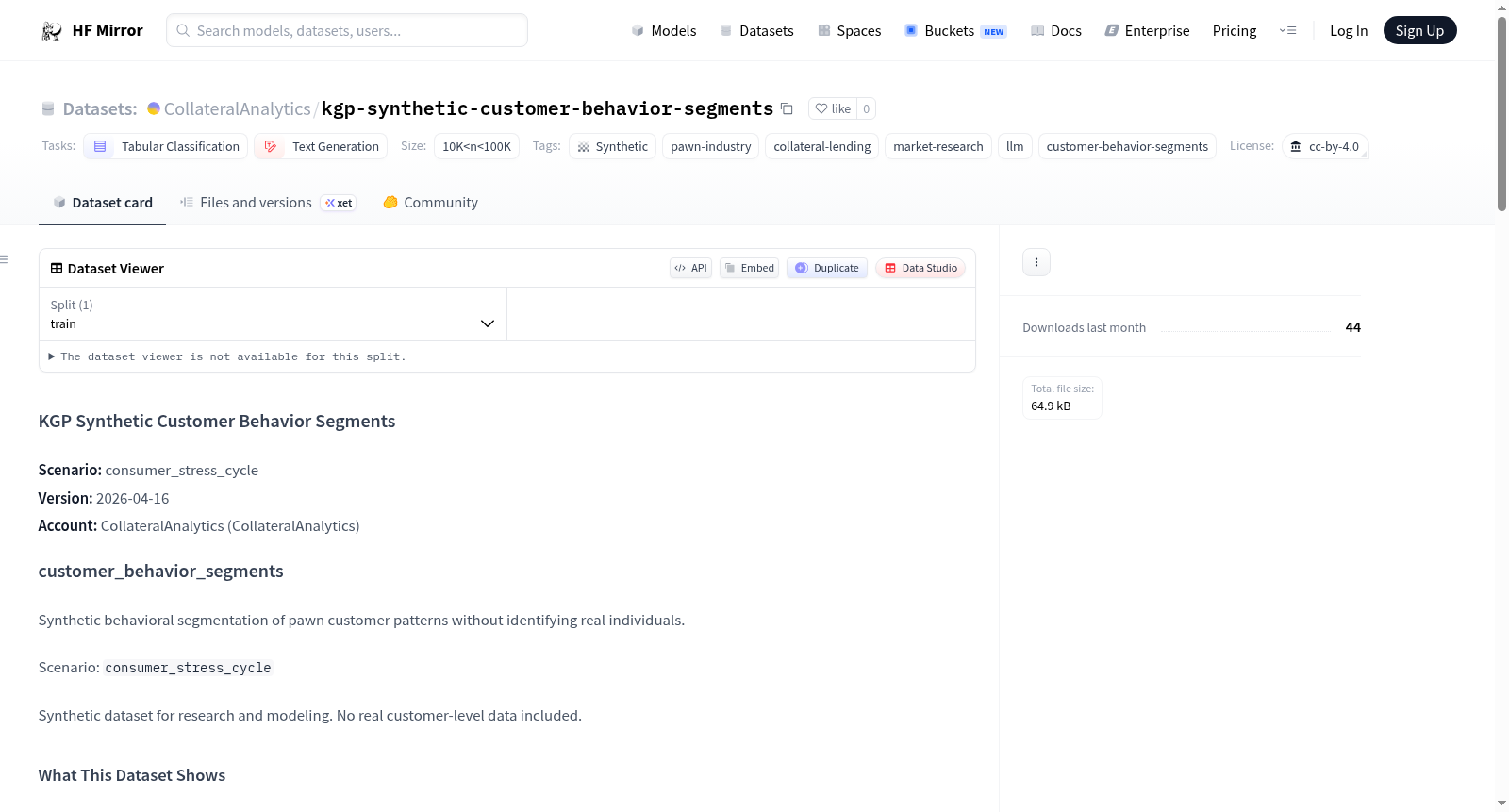Click the customer_behavior_segments heading

[x=161, y=571]
